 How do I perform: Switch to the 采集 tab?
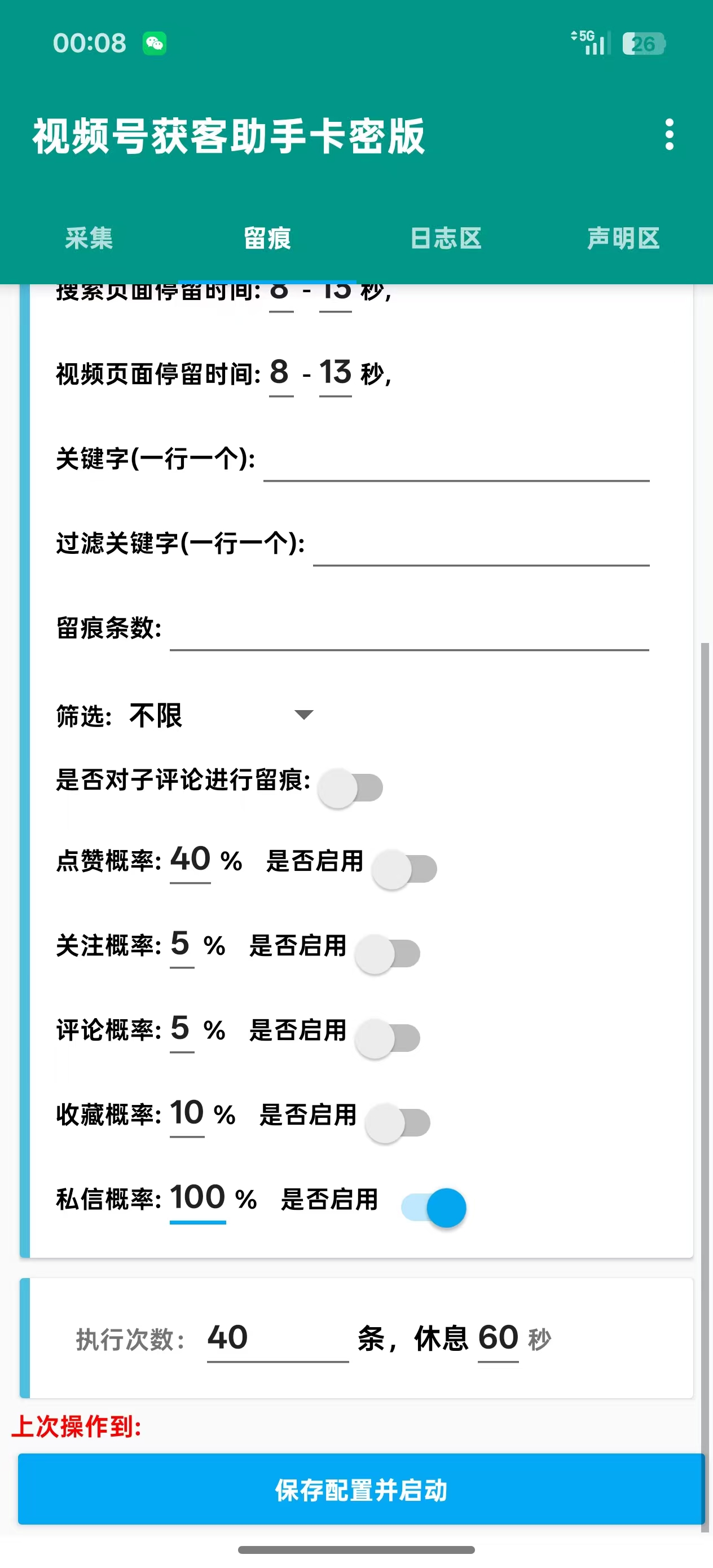tap(89, 238)
